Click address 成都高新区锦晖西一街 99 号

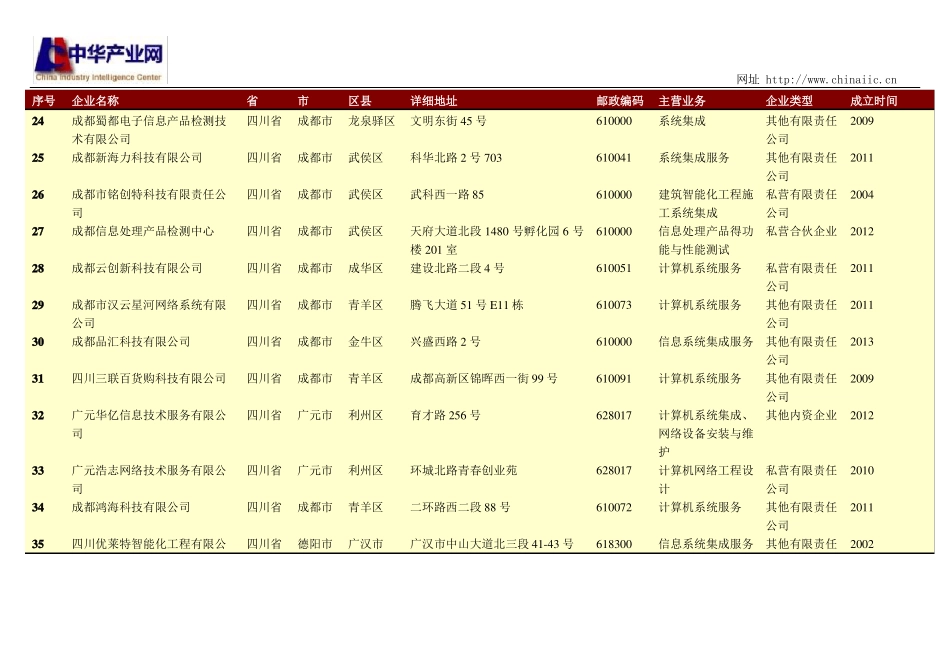(x=484, y=379)
